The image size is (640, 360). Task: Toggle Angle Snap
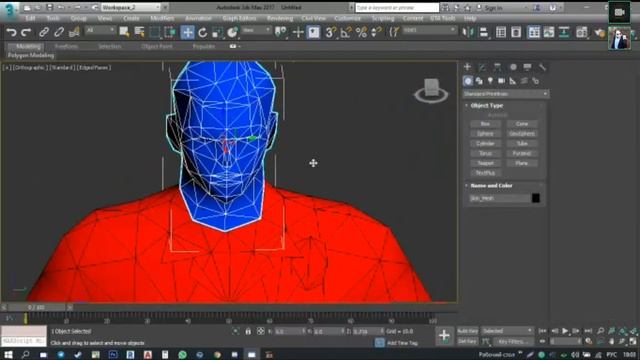pyautogui.click(x=346, y=32)
